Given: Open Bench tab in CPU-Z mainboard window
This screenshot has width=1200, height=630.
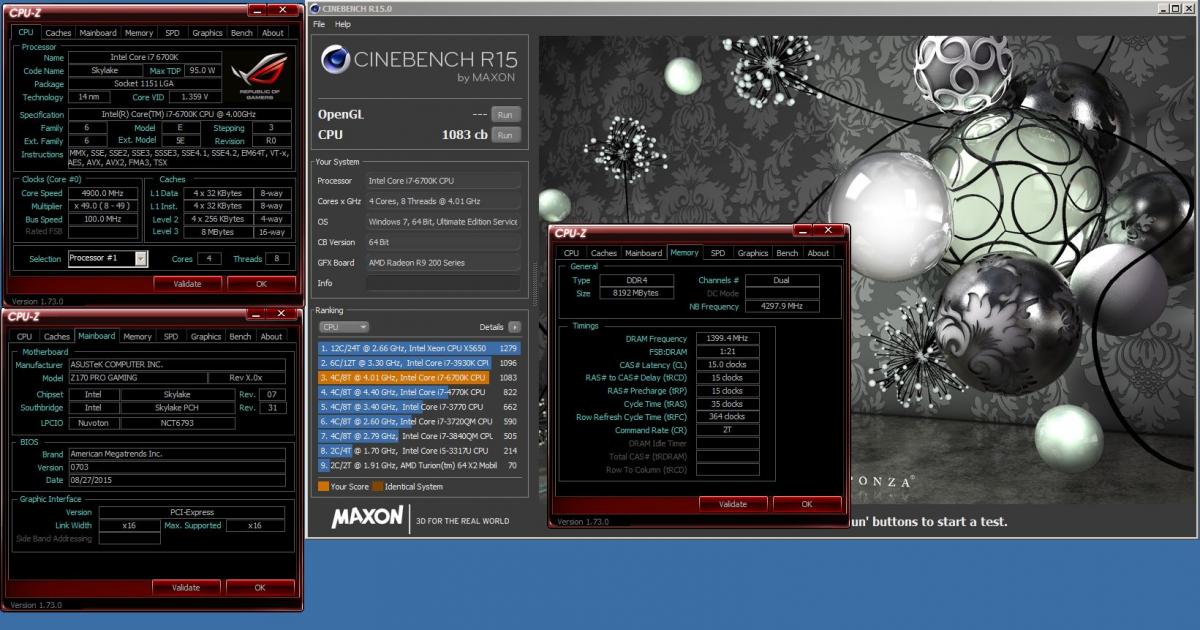Looking at the screenshot, I should click(240, 337).
